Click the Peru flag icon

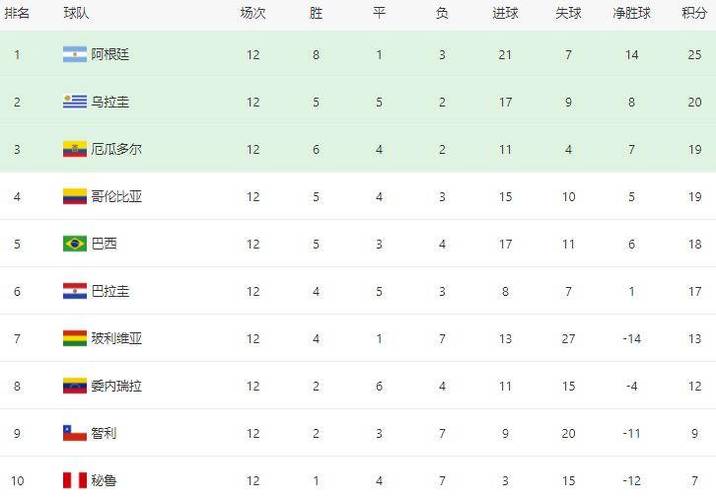[75, 480]
